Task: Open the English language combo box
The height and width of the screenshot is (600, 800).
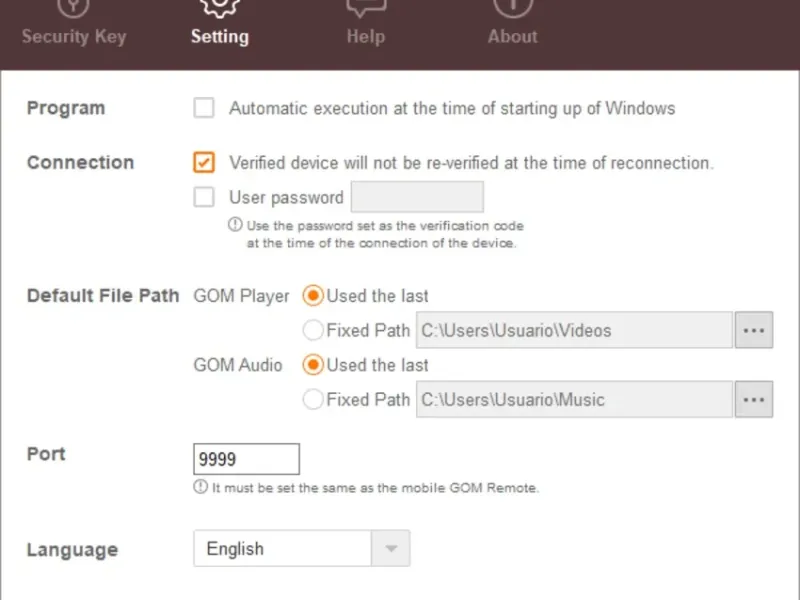Action: tap(282, 549)
